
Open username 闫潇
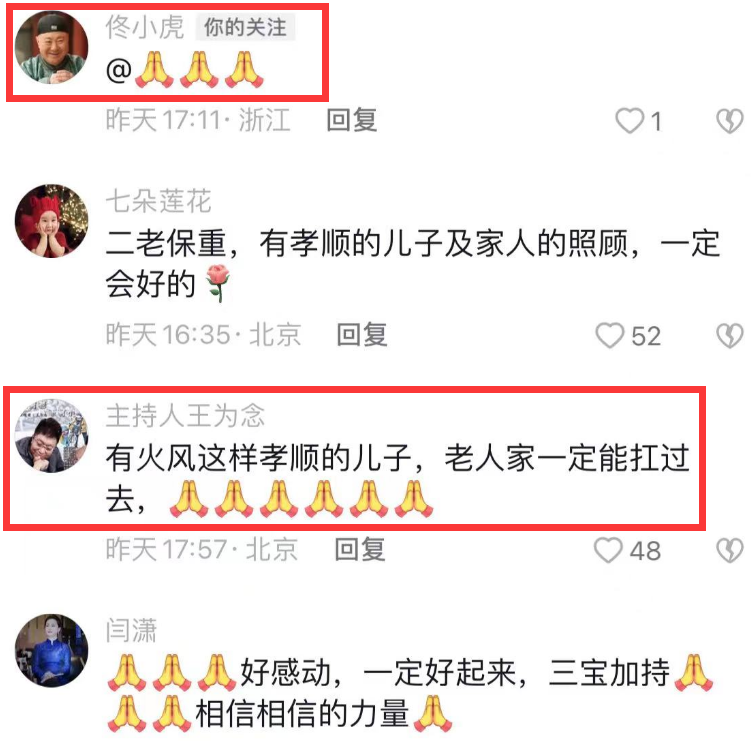(x=131, y=630)
